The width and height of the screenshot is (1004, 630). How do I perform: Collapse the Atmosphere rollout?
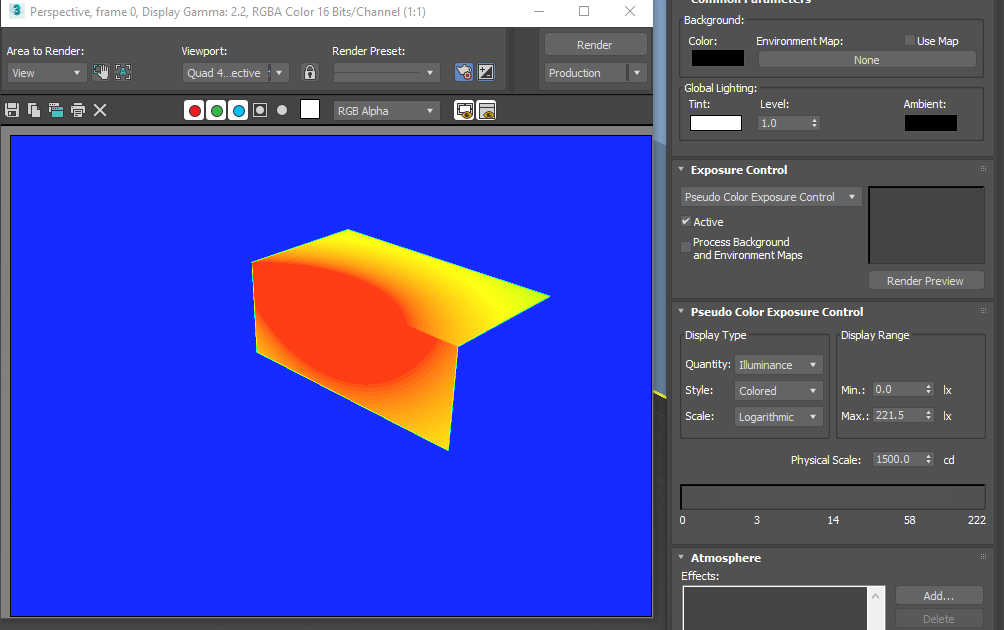(x=681, y=558)
